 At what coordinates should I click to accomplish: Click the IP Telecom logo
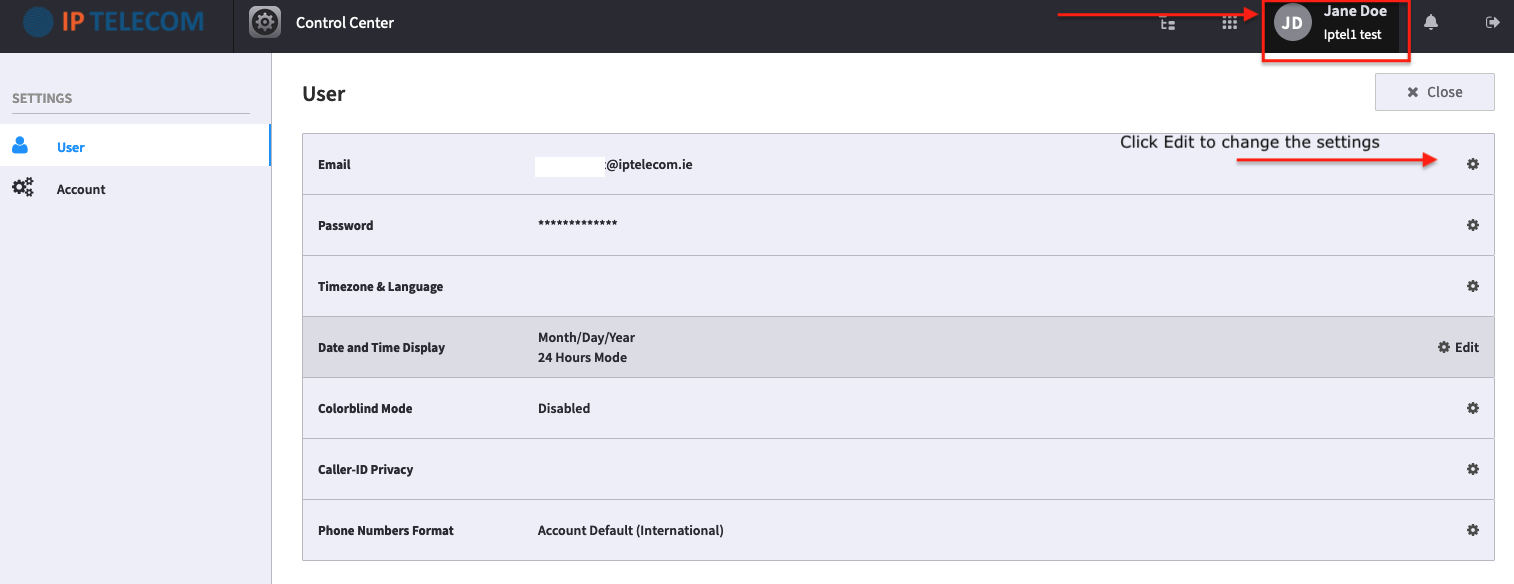click(x=113, y=21)
